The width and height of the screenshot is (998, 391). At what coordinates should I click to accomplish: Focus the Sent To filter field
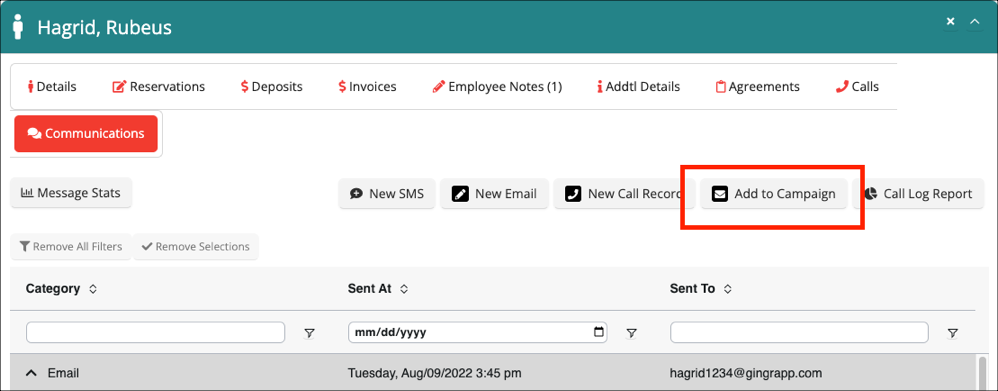[799, 332]
